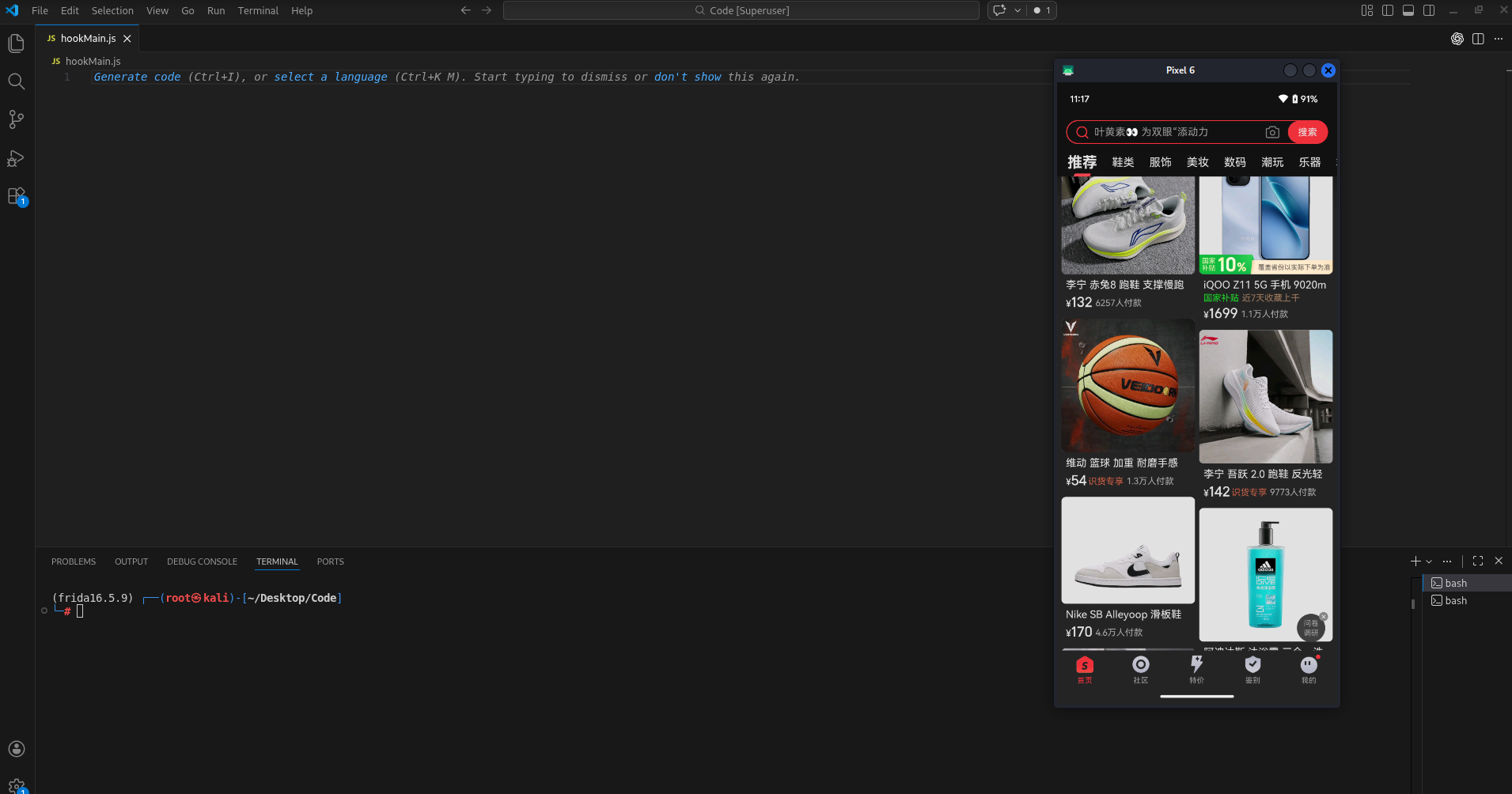This screenshot has height=794, width=1512.
Task: Click the "Generate code" link in the editor
Action: pos(137,77)
